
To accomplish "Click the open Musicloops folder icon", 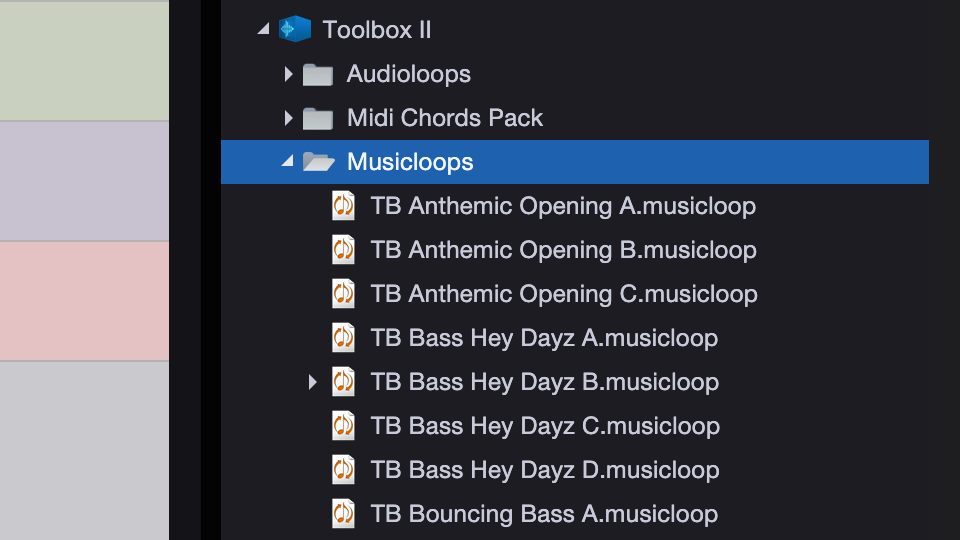I will coord(318,162).
